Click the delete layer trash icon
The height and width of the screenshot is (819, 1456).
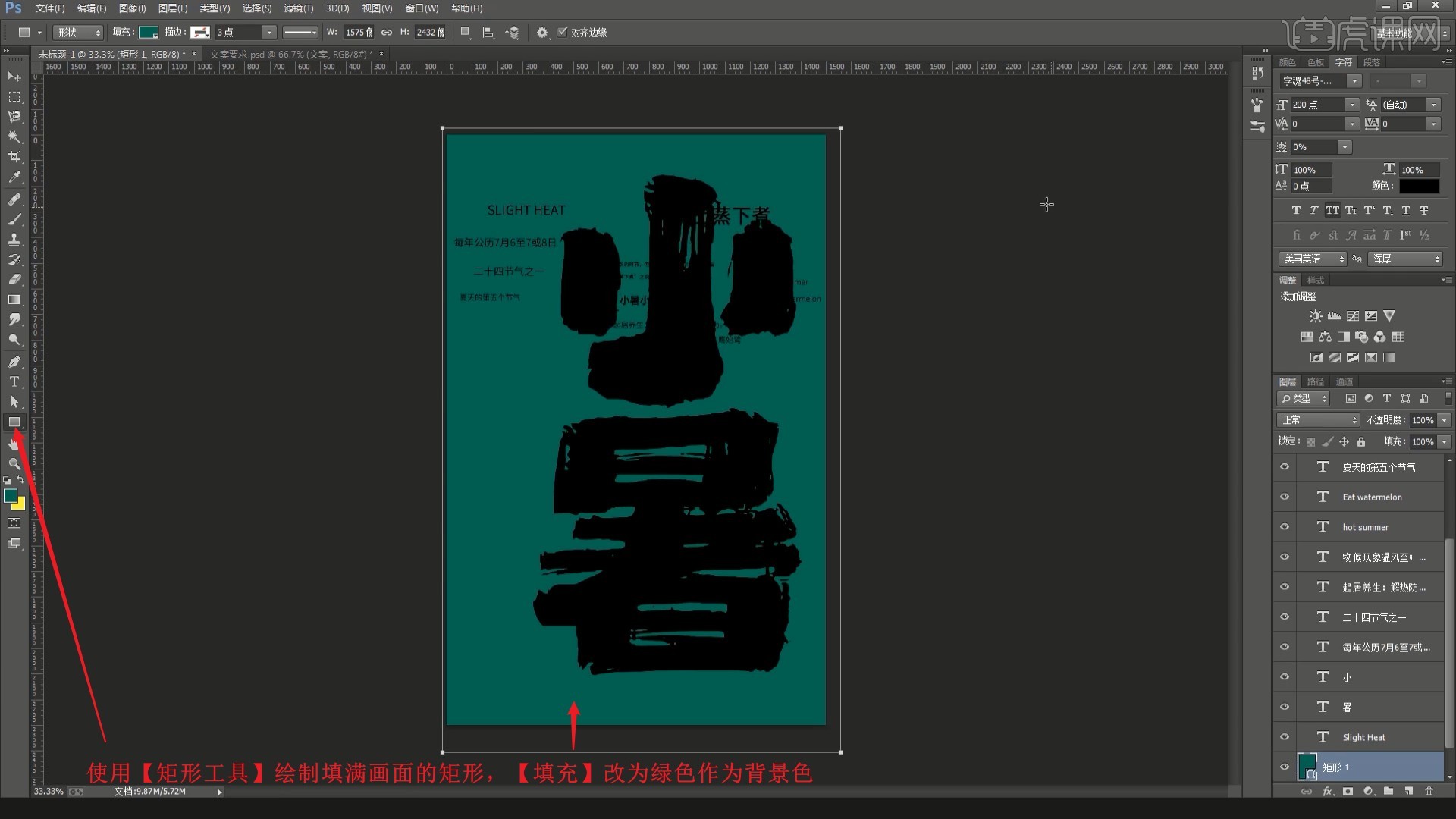pos(1429,791)
